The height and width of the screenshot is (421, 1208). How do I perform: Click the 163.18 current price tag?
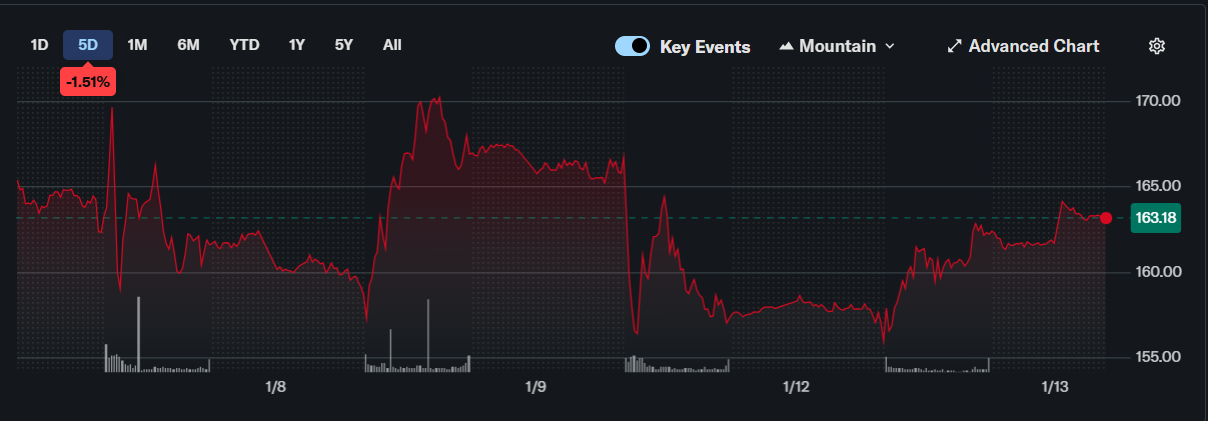click(1155, 218)
